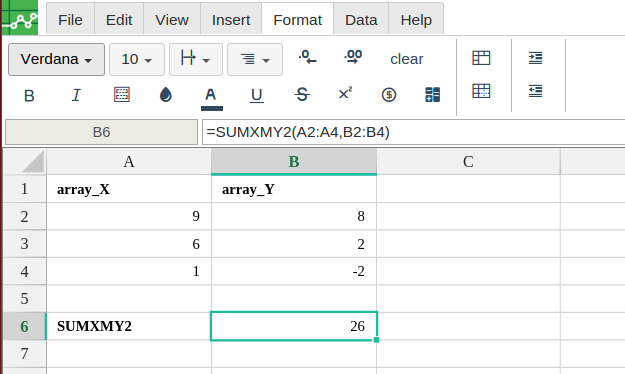Open the Data menu tab
625x374 pixels.
click(x=361, y=20)
